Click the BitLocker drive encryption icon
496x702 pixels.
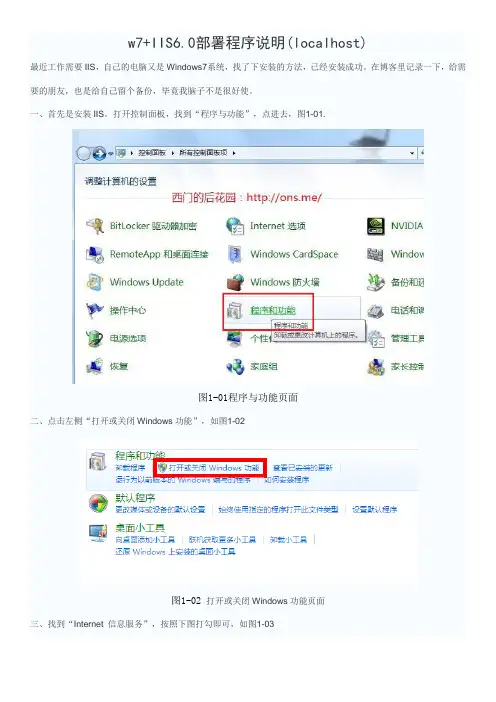pyautogui.click(x=95, y=226)
